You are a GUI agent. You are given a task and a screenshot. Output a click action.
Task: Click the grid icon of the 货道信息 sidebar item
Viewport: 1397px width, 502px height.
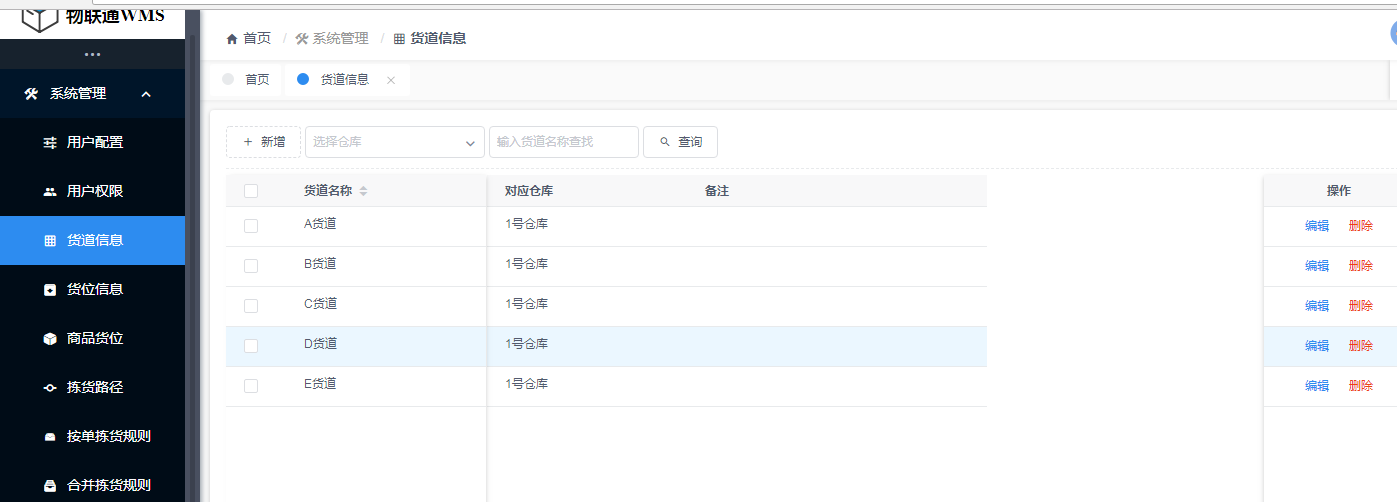pyautogui.click(x=50, y=241)
